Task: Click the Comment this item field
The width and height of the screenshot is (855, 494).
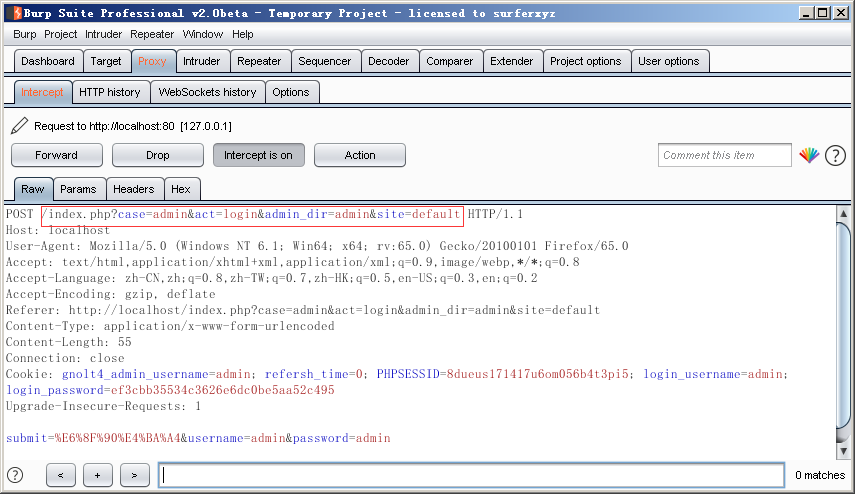Action: coord(725,155)
